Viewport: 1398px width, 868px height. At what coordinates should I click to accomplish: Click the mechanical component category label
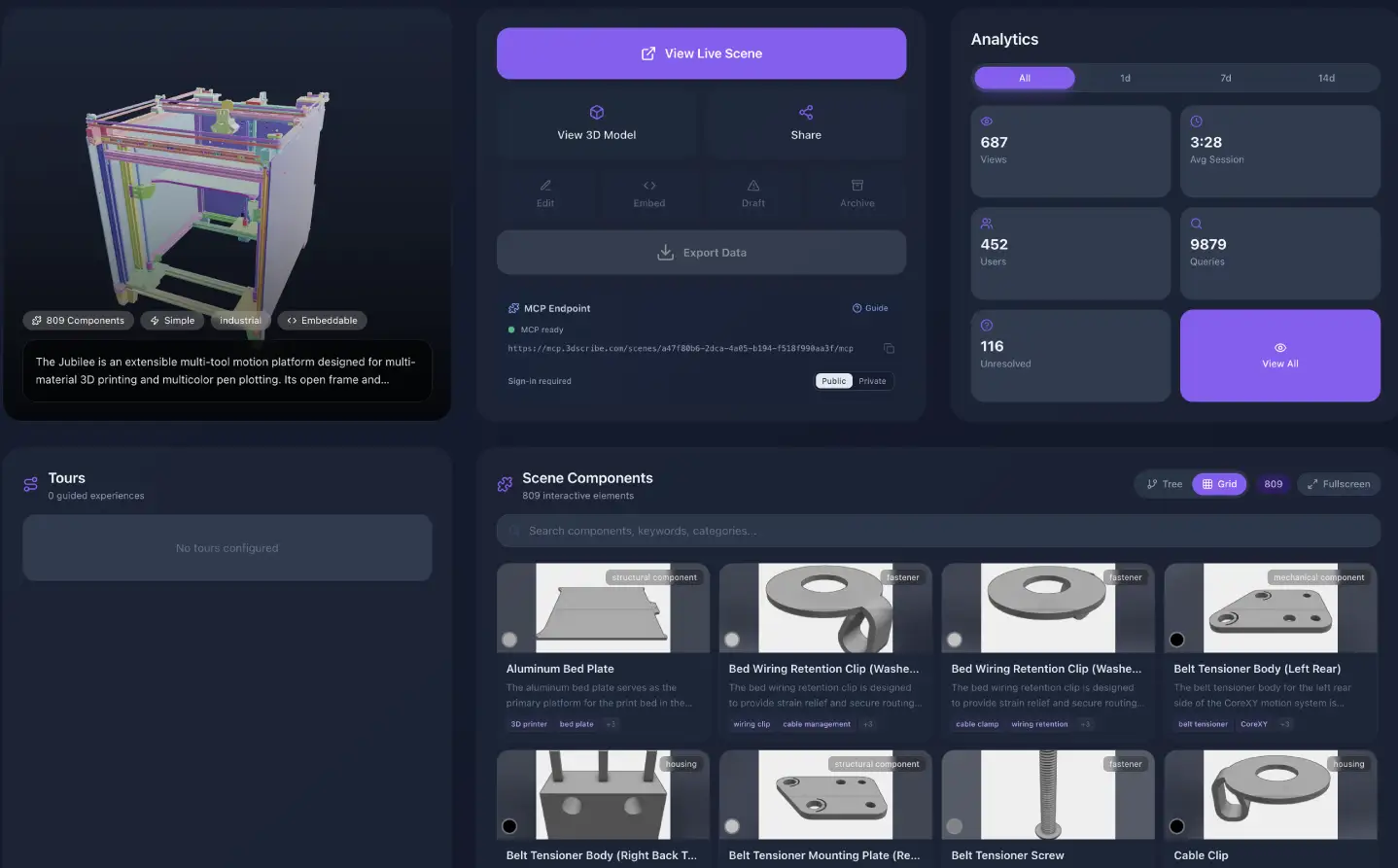coord(1319,577)
